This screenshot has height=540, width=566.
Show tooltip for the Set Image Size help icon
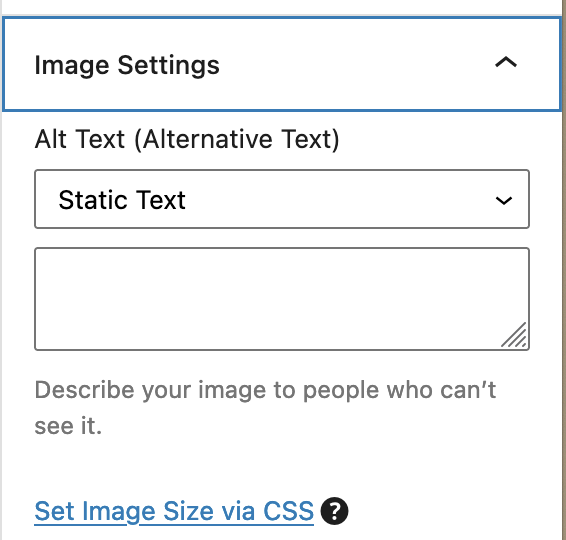pos(335,511)
